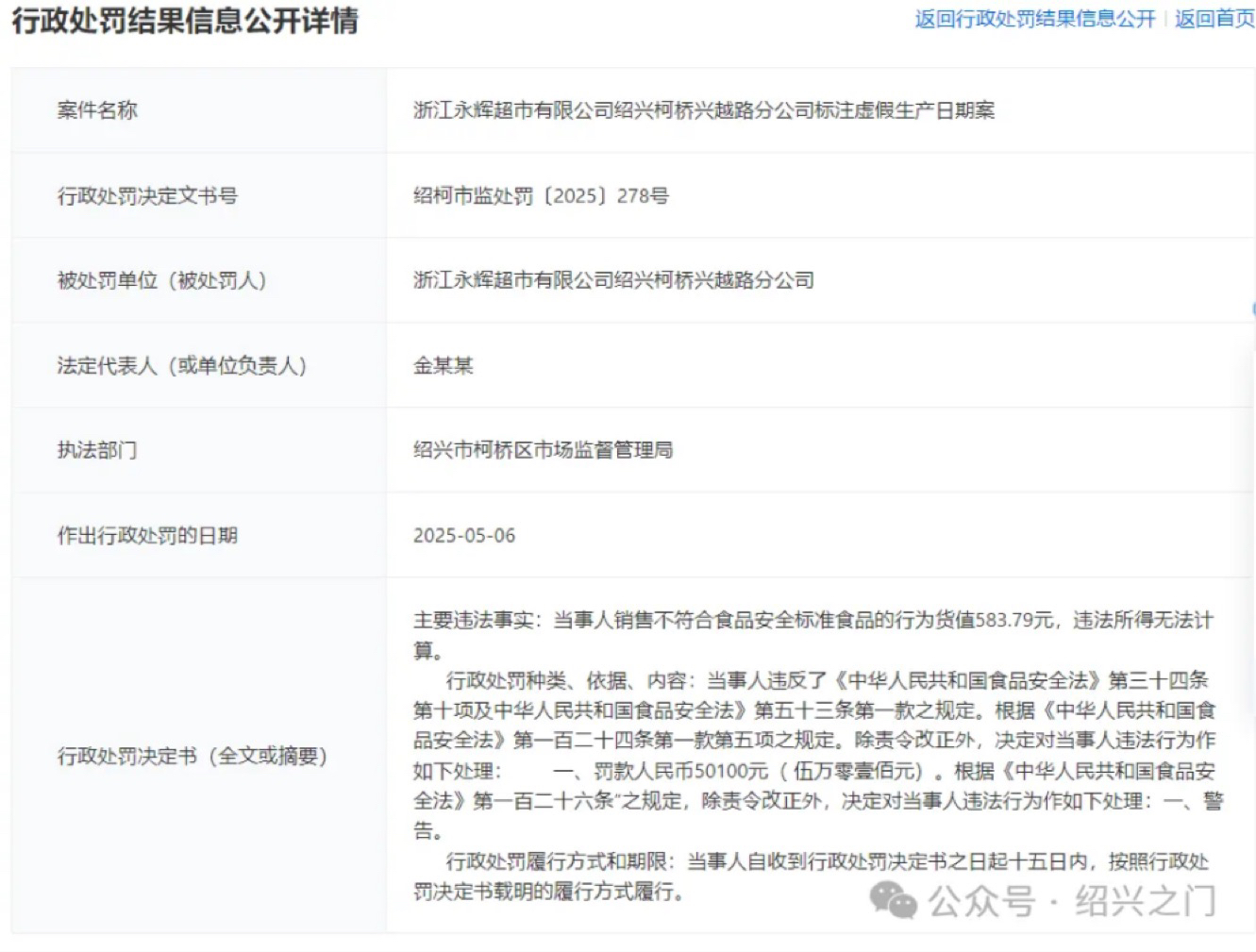Select the date value 2025-05-06

[x=464, y=535]
